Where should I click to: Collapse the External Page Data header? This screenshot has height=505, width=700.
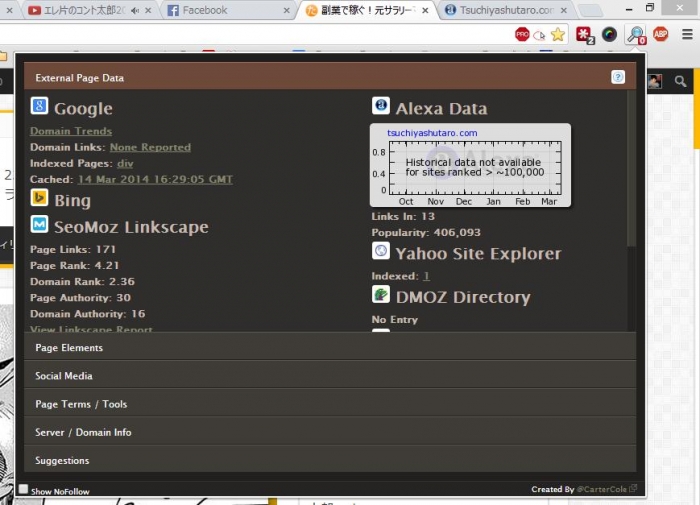[x=330, y=76]
